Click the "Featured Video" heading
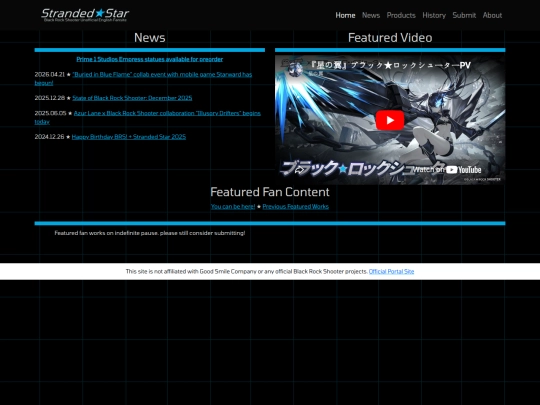 (390, 38)
